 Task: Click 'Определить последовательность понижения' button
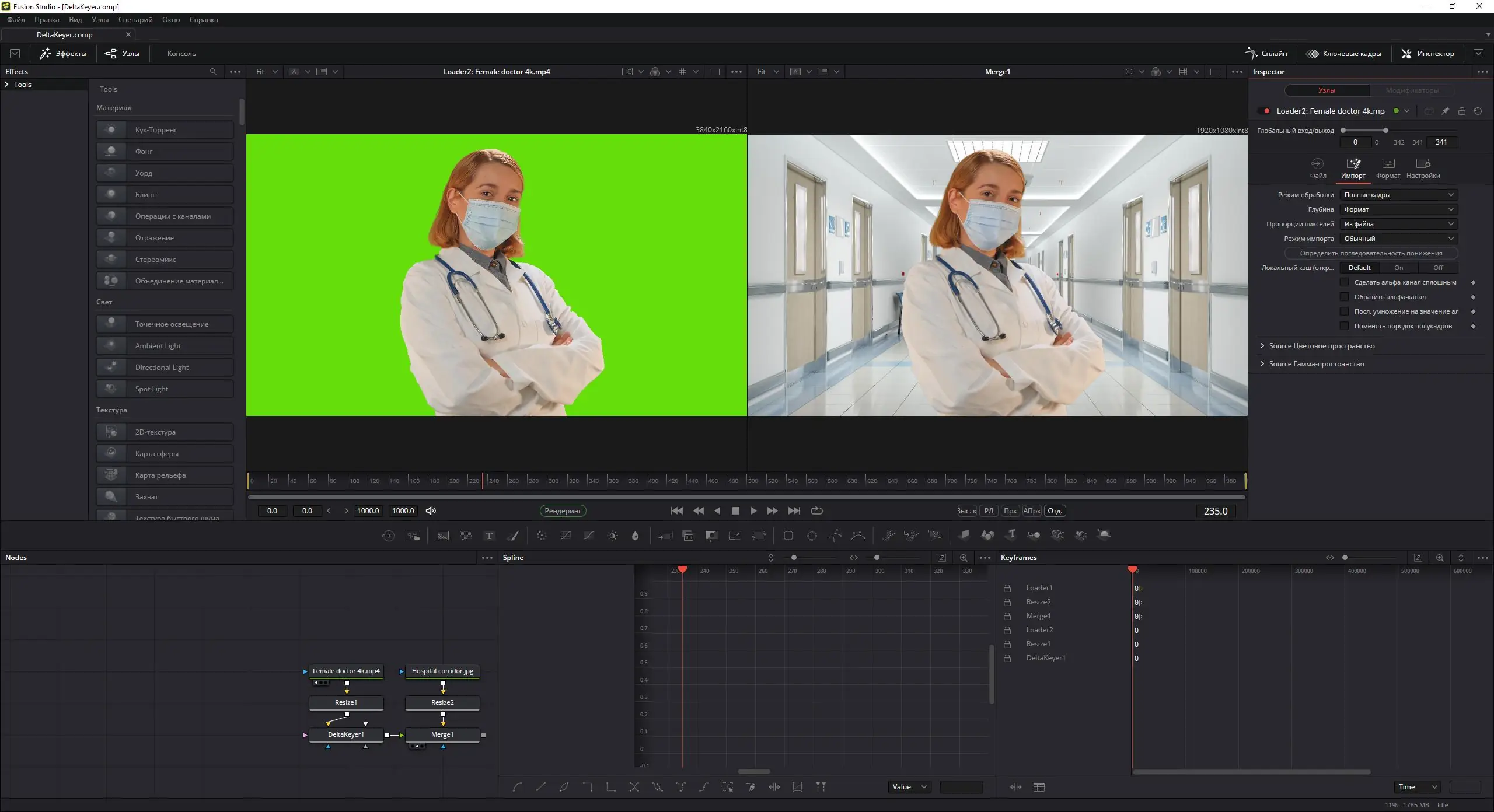tap(1370, 253)
